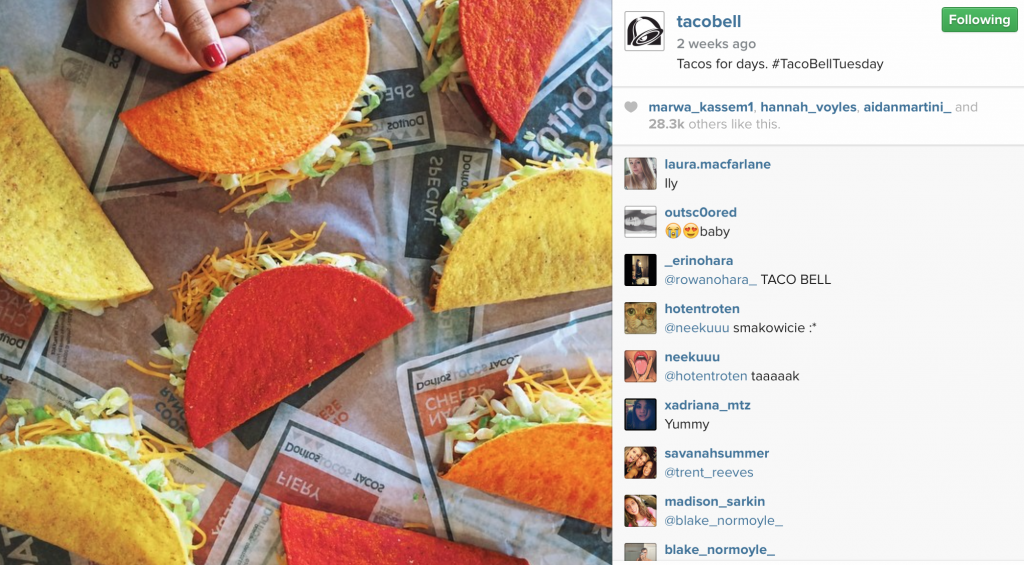Click neekuuu's open-mouth avatar
This screenshot has width=1024, height=565.
640,366
